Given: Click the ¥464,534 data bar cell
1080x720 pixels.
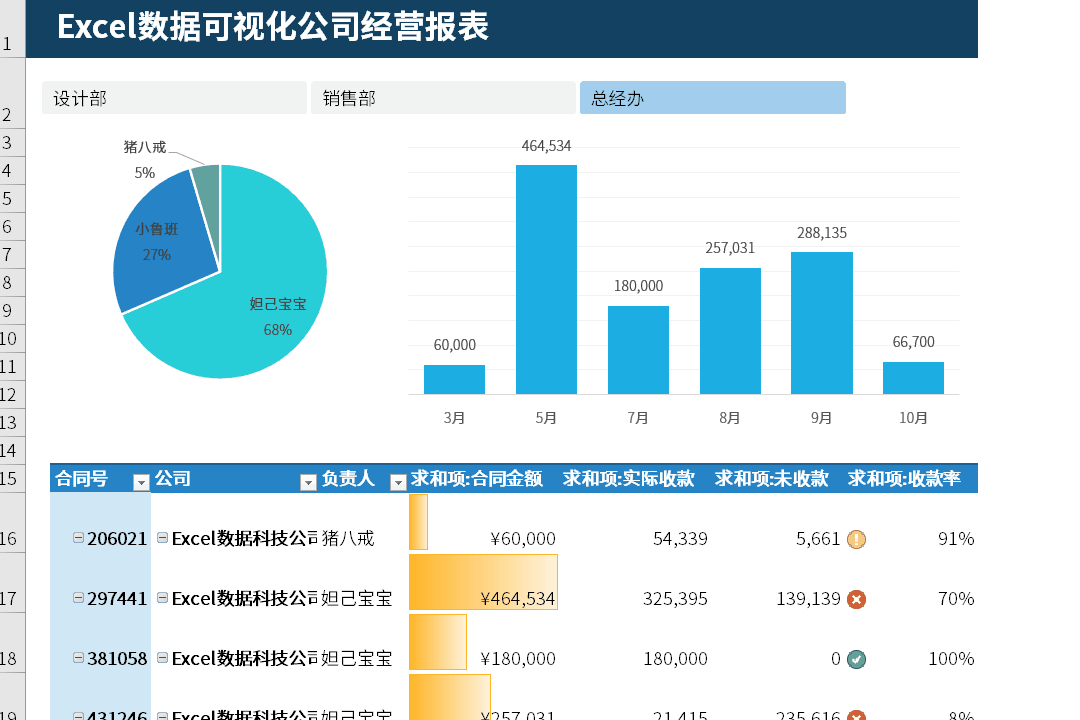Looking at the screenshot, I should pyautogui.click(x=483, y=583).
